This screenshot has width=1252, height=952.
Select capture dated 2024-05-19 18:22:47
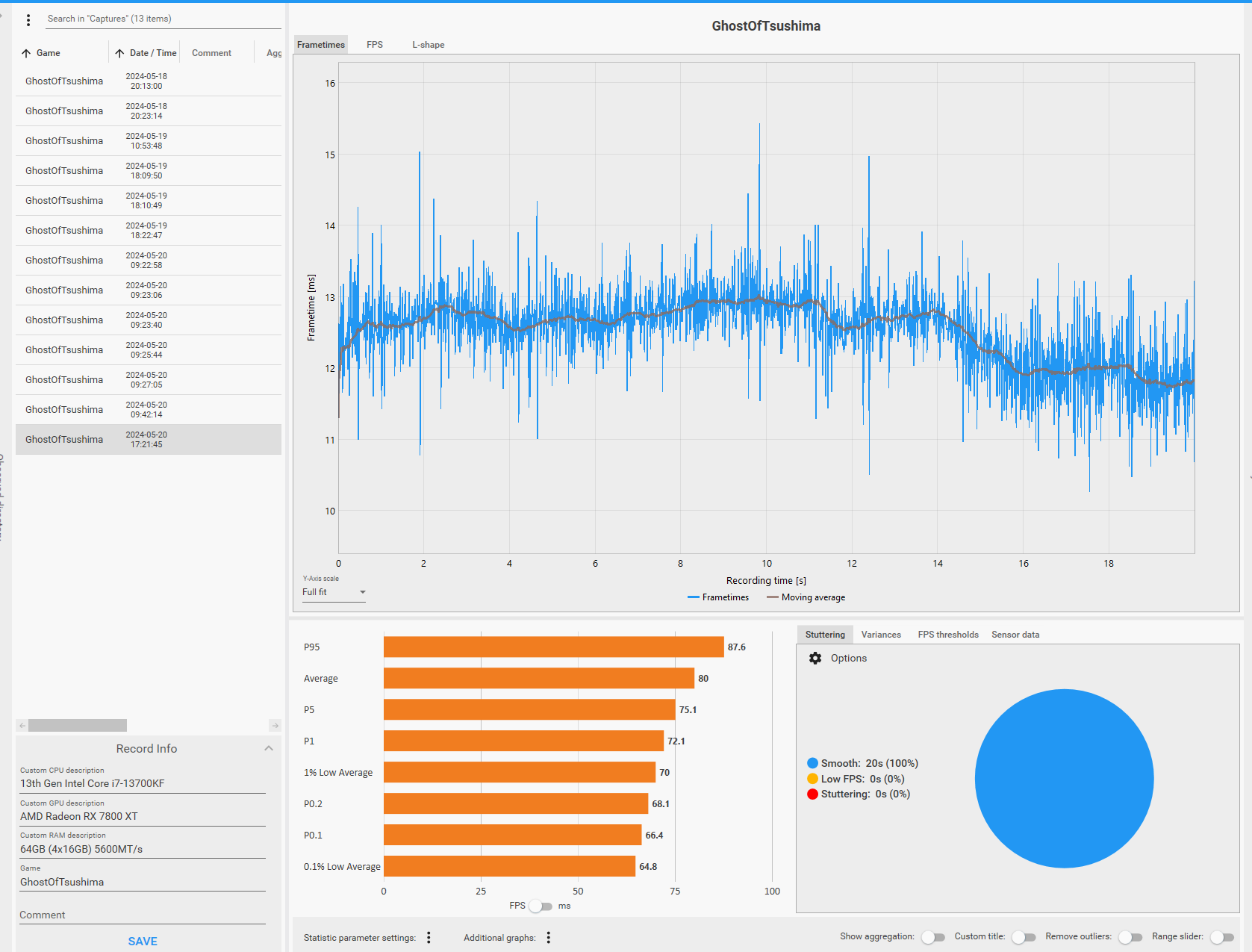(149, 231)
